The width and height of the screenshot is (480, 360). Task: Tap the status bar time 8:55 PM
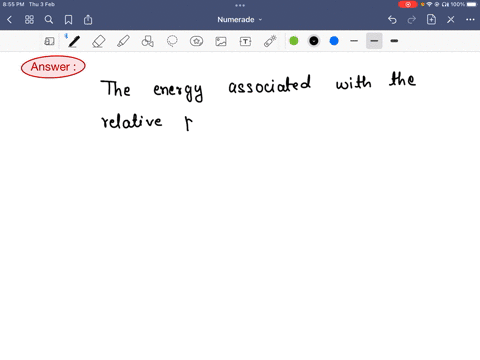tap(13, 4)
